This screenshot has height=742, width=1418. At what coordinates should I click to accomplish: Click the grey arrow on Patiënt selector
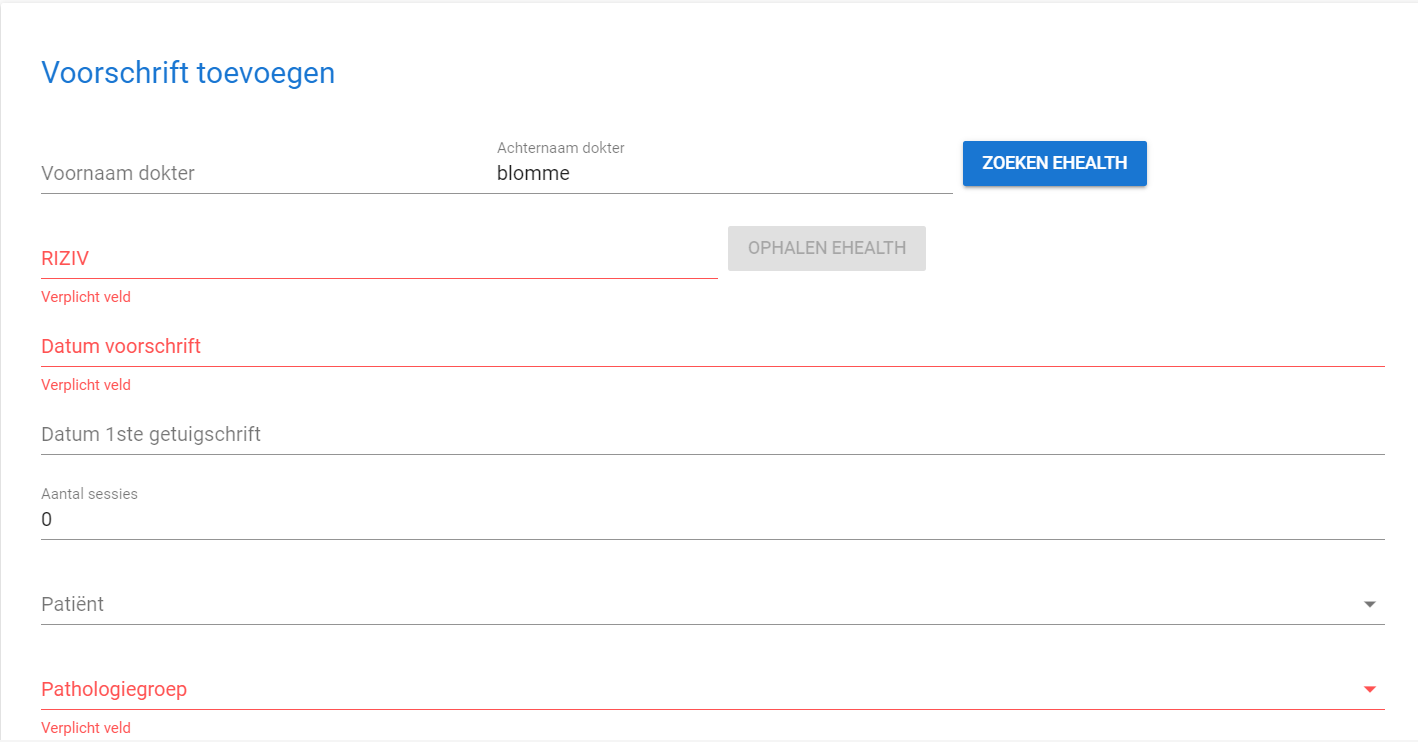click(1370, 604)
